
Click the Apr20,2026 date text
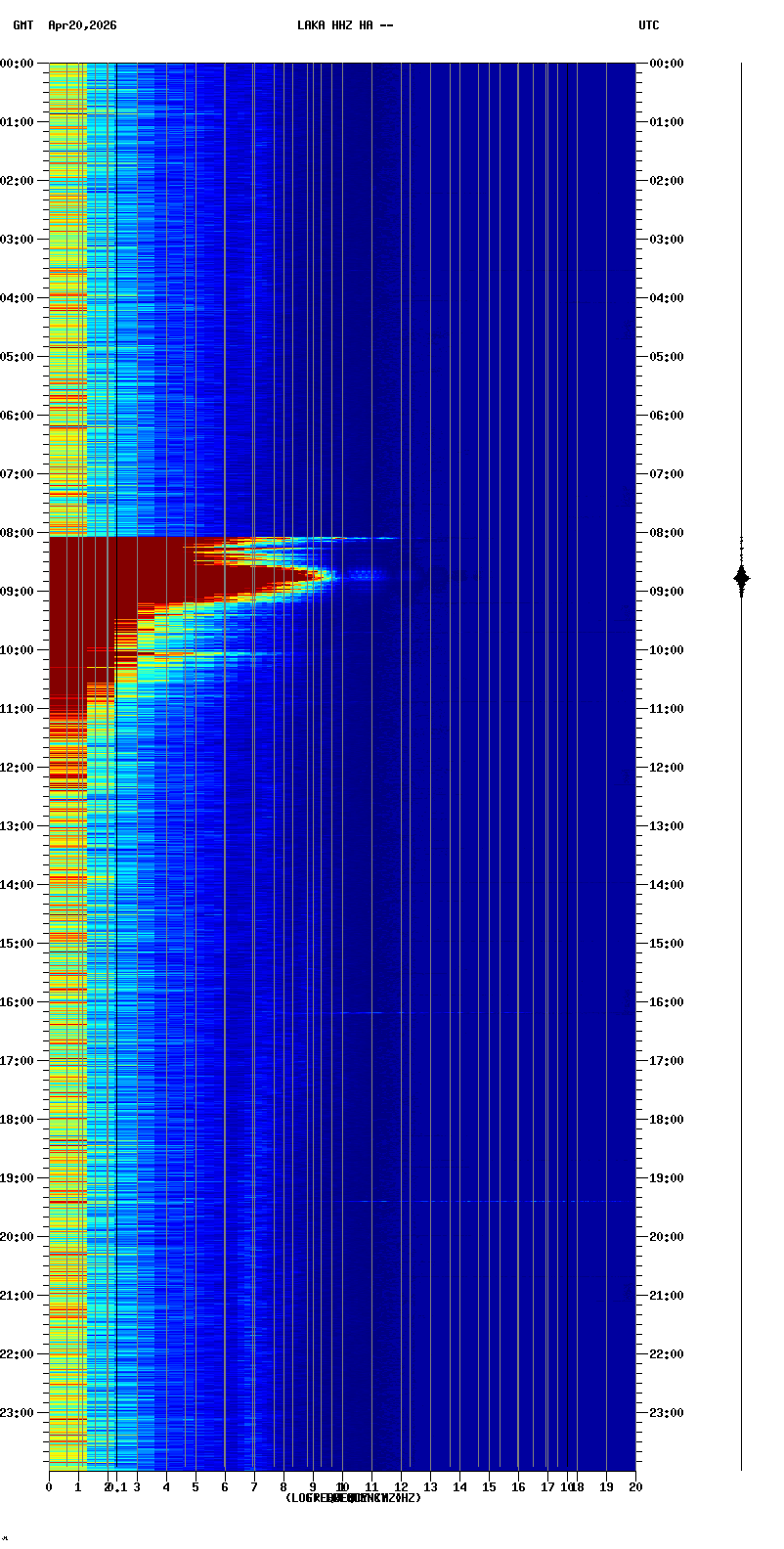(82, 25)
